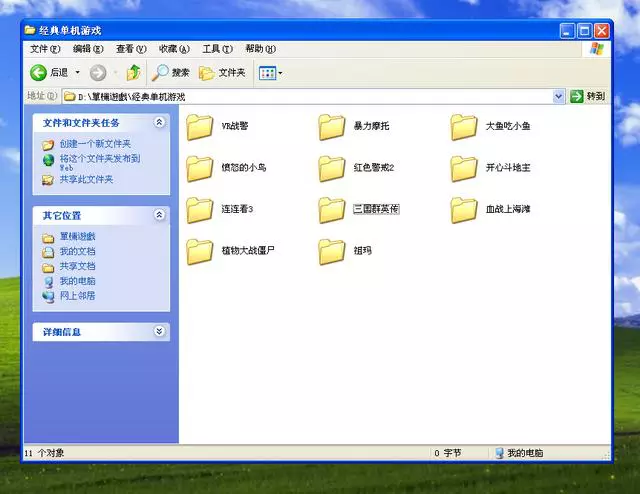
Task: Open the 查看(V) menu
Action: click(131, 49)
